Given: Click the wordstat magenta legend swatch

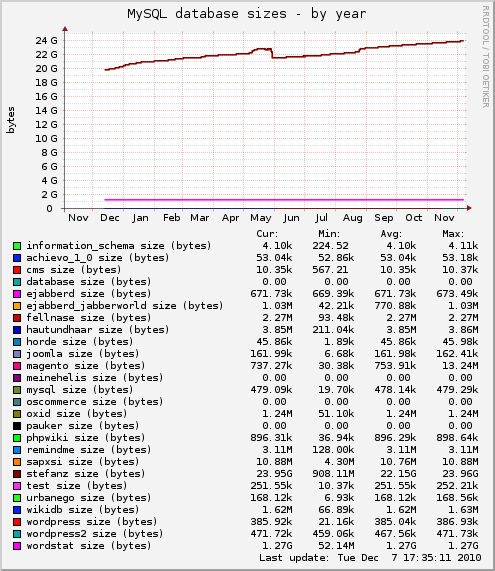Looking at the screenshot, I should click(17, 546).
